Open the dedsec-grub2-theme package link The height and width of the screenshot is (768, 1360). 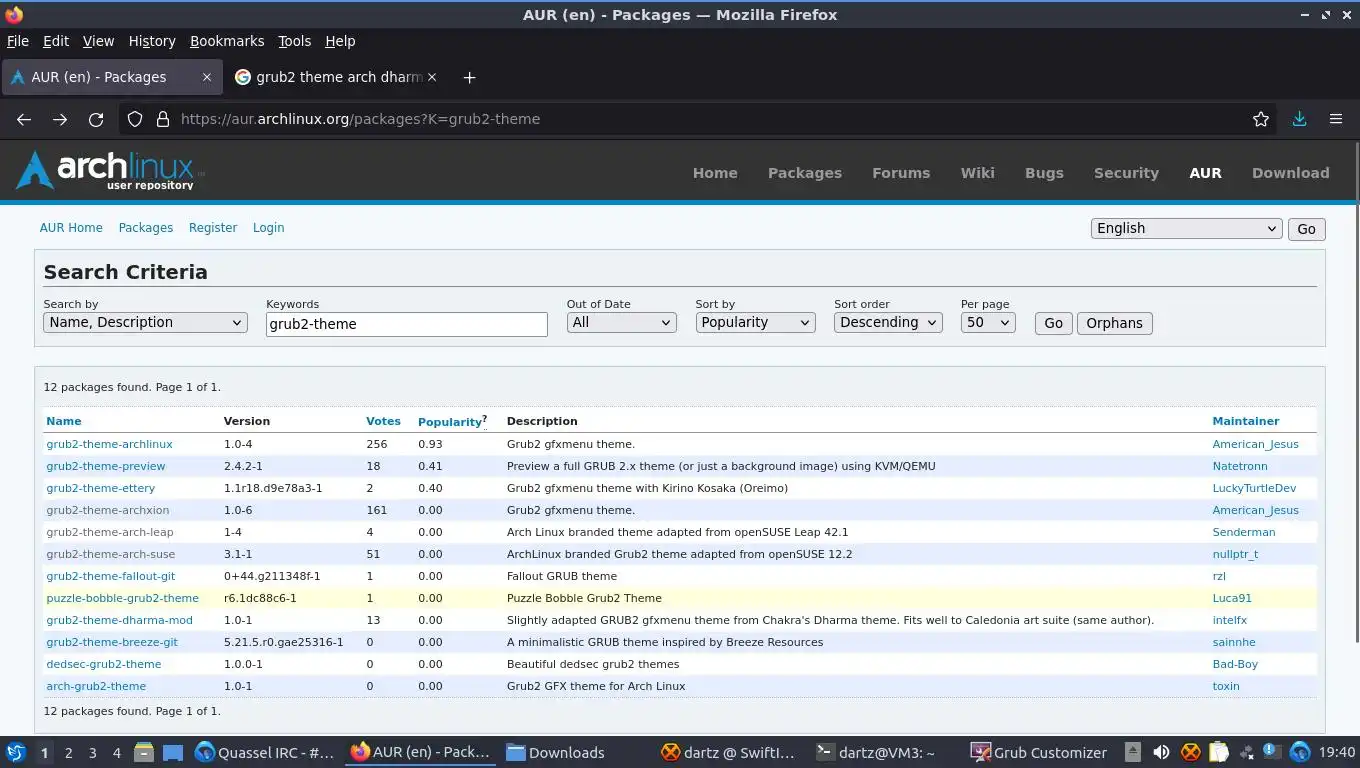point(103,664)
